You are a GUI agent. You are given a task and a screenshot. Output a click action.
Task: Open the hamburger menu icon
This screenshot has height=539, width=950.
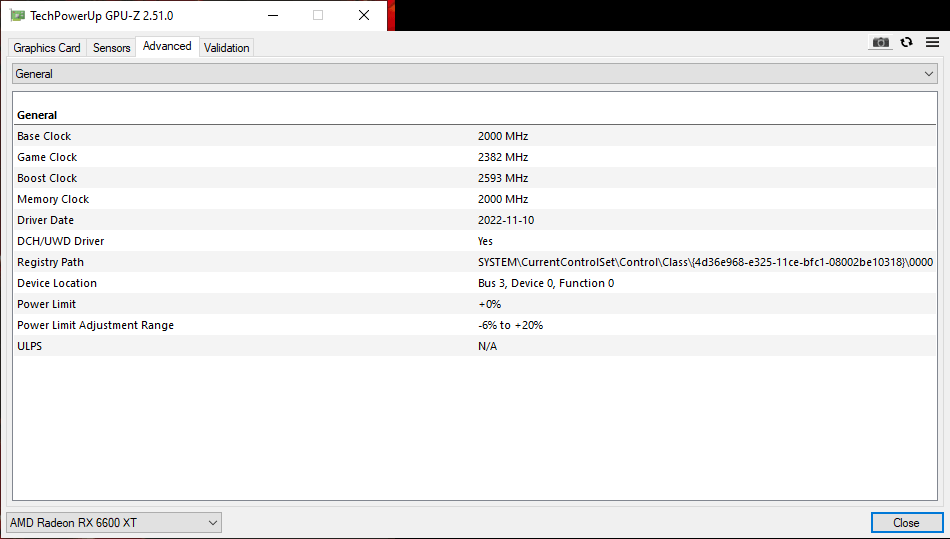tap(932, 42)
